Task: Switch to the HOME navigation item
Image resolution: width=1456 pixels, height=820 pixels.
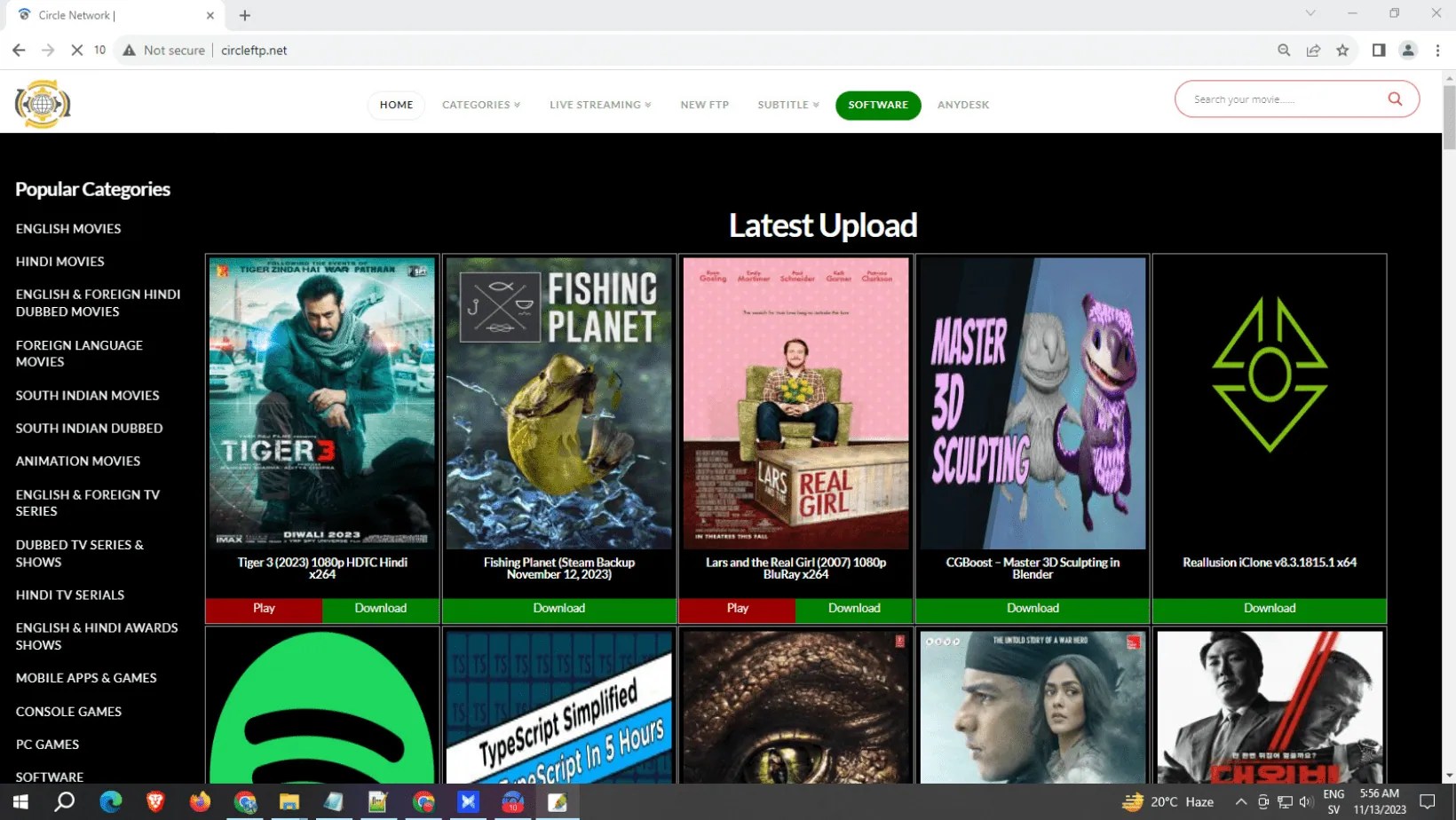Action: tap(396, 104)
